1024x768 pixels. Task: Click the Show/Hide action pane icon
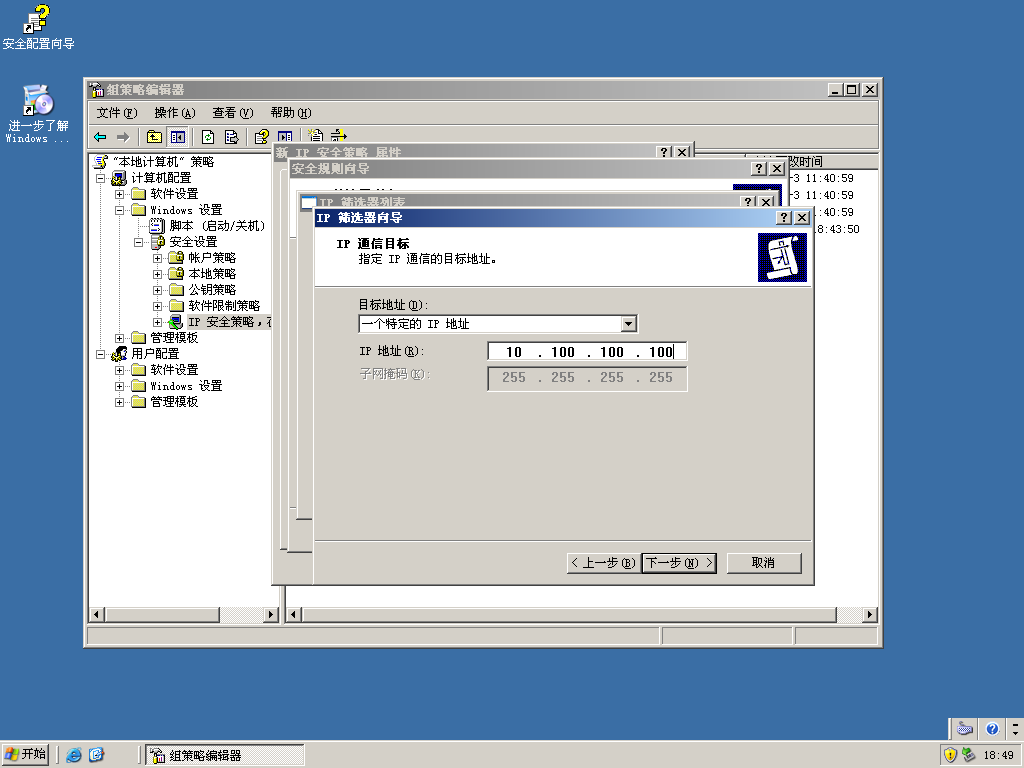(x=285, y=136)
